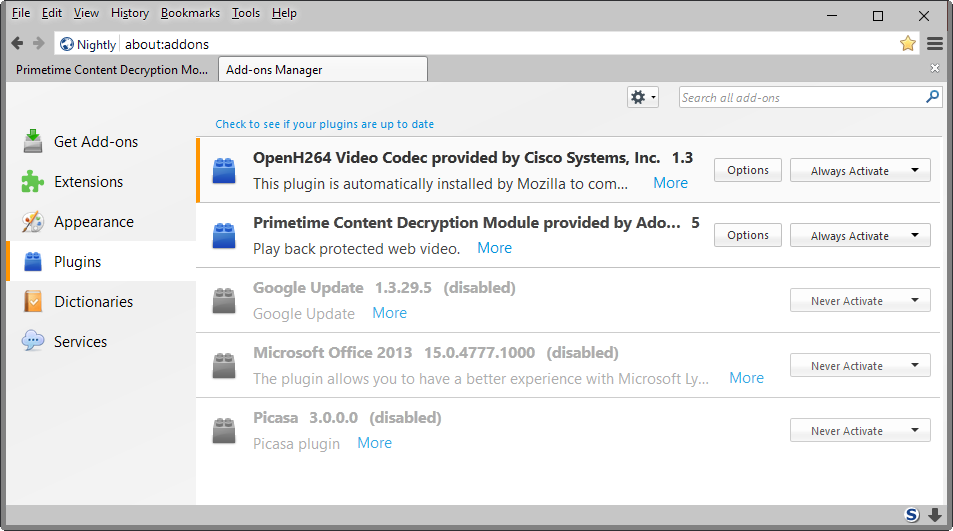Open the Bookmarks menu

[x=190, y=13]
